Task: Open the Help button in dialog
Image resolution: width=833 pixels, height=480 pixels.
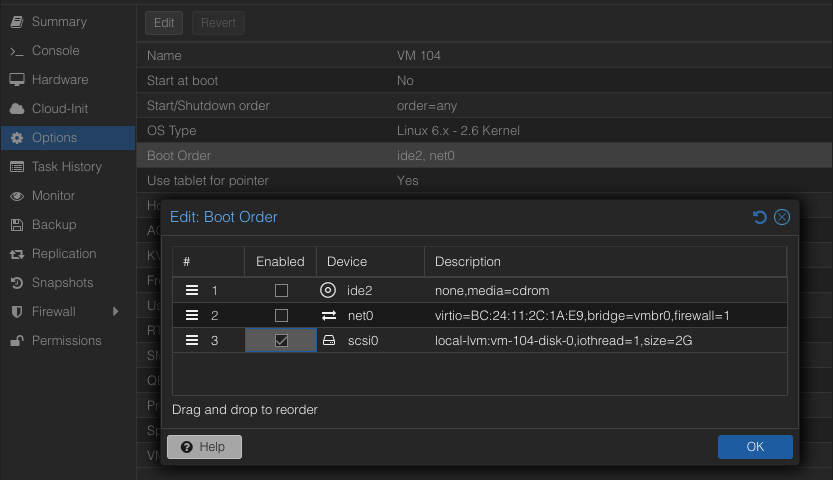Action: (x=204, y=447)
